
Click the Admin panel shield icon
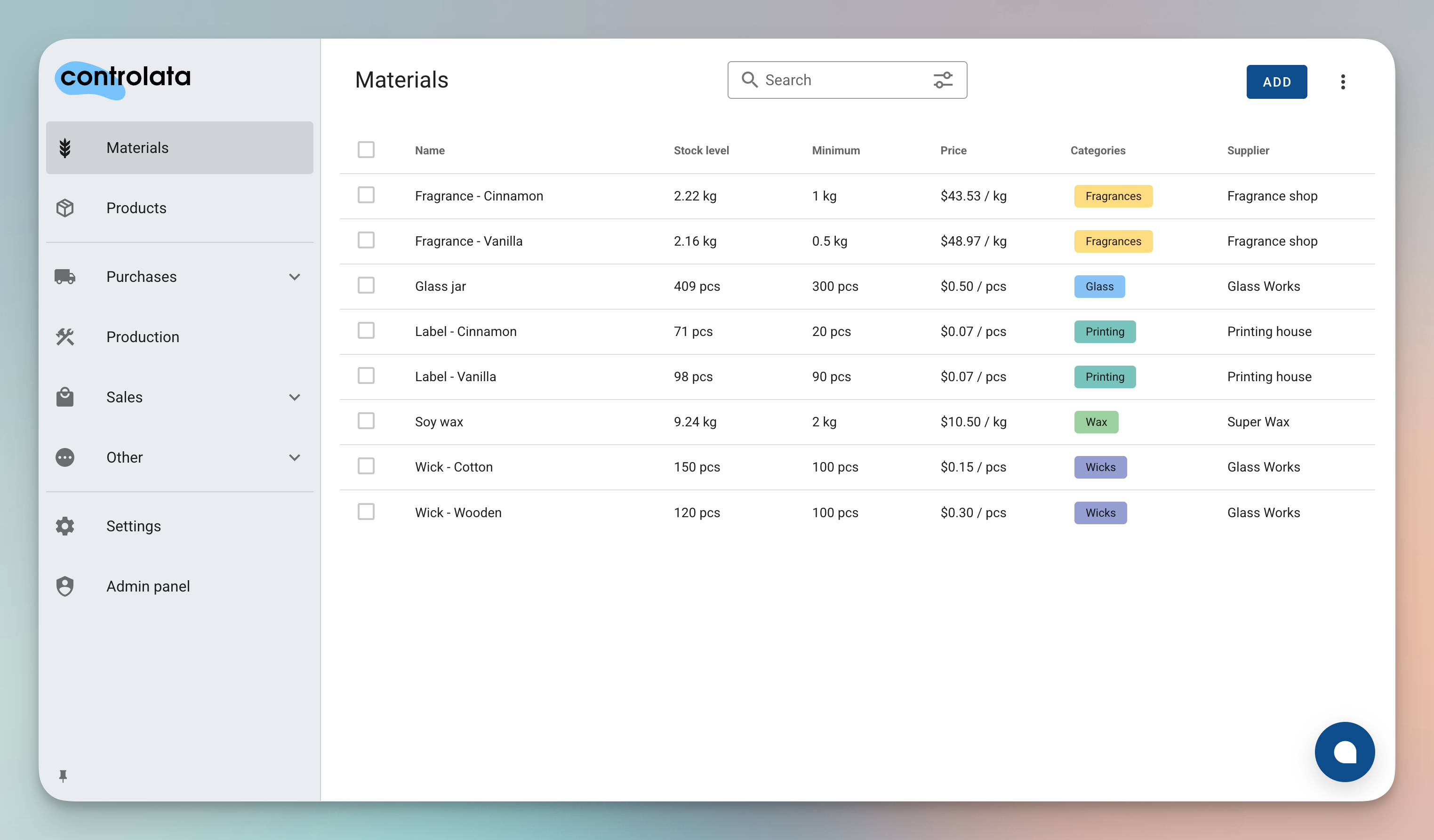(64, 585)
